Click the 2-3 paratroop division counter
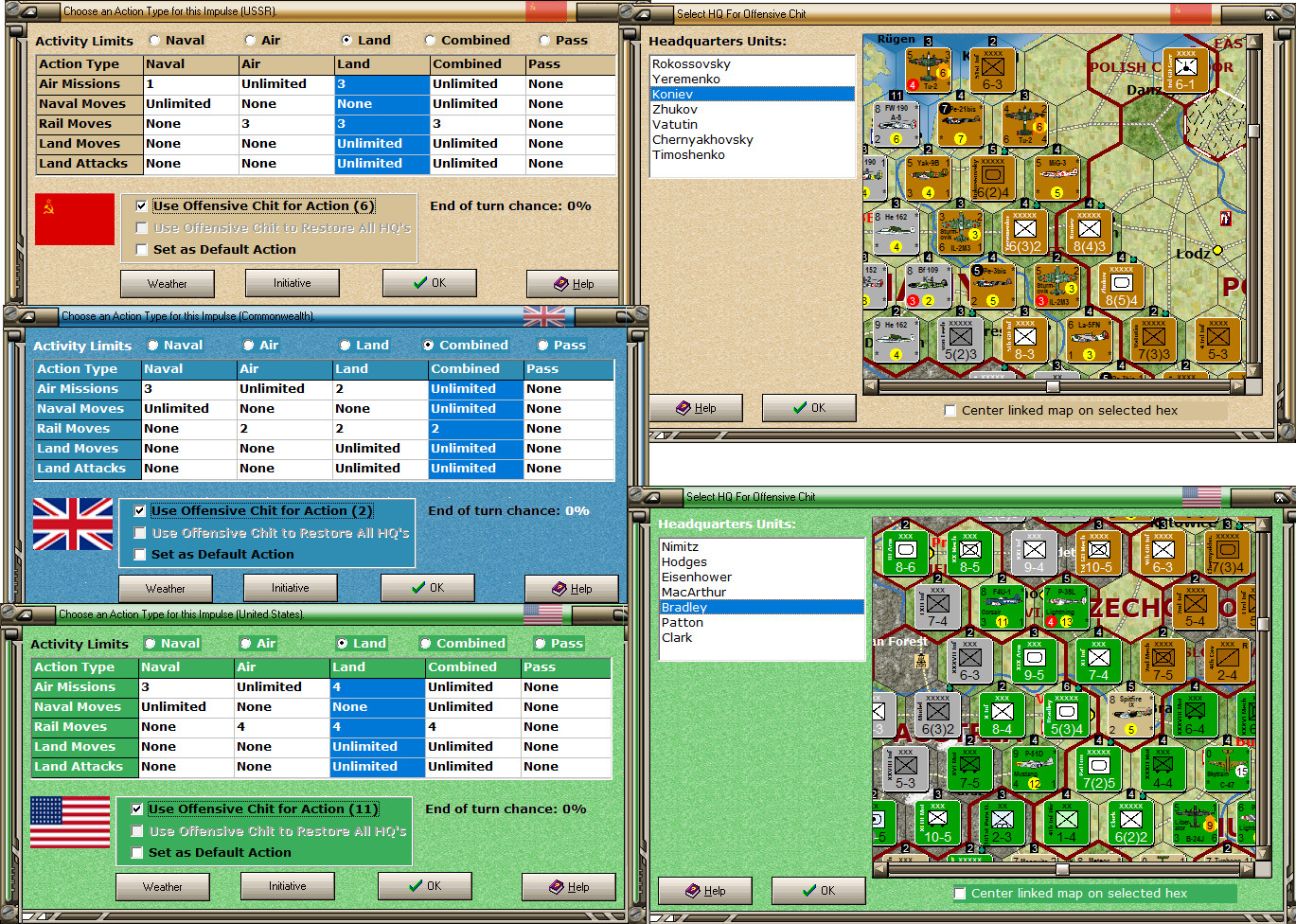 1001,823
